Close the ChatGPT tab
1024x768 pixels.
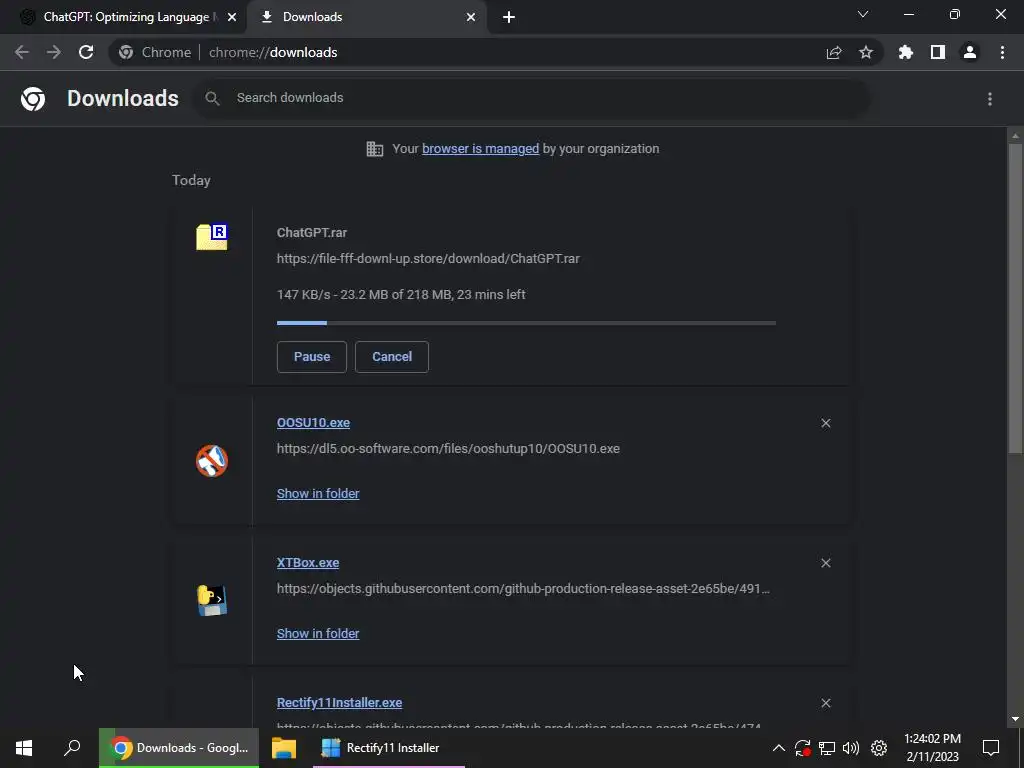[x=232, y=18]
